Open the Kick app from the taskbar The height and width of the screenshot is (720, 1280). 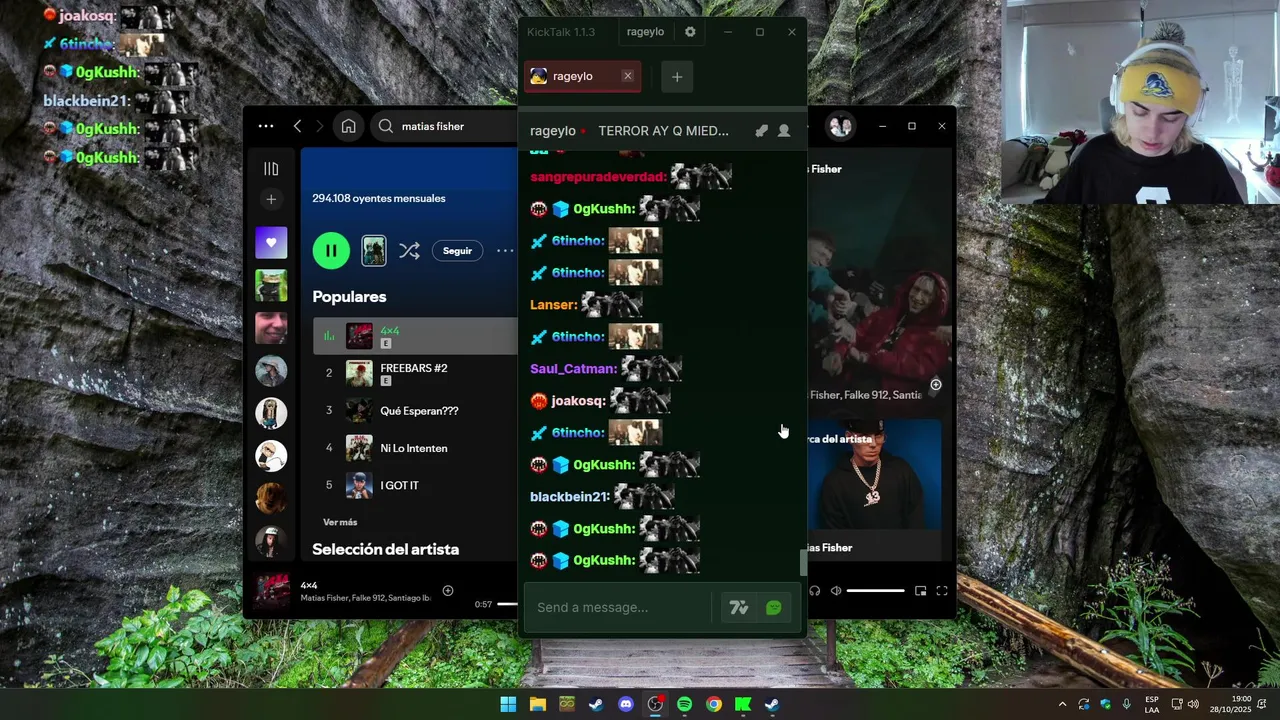[x=743, y=704]
